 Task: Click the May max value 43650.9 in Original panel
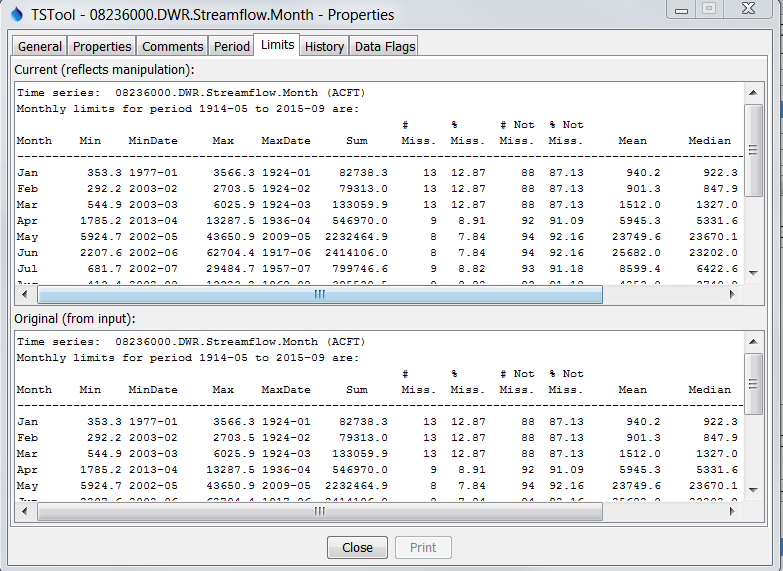tap(230, 486)
